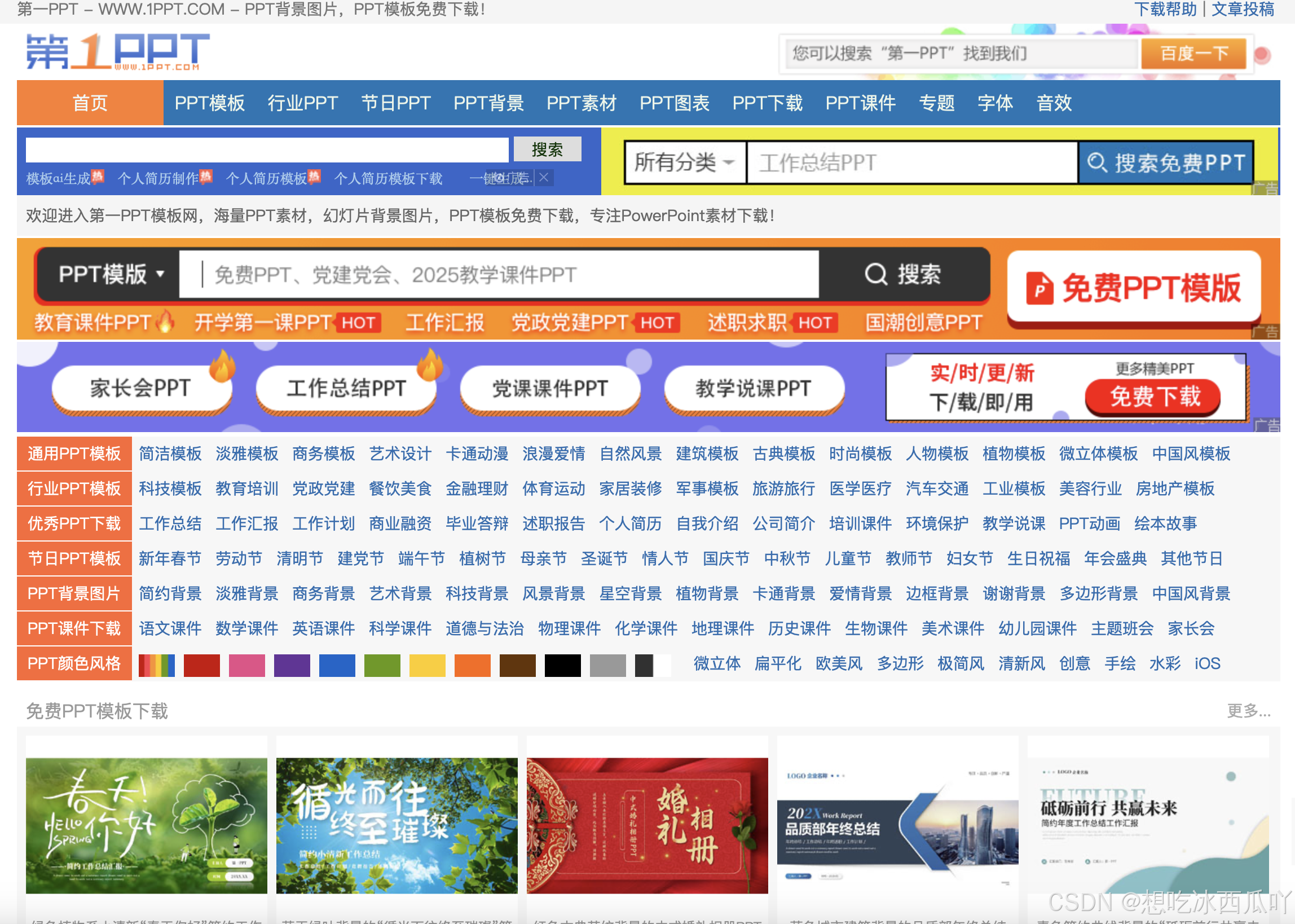Expand the PPT模版 dropdown selector
This screenshot has width=1295, height=924.
point(111,274)
